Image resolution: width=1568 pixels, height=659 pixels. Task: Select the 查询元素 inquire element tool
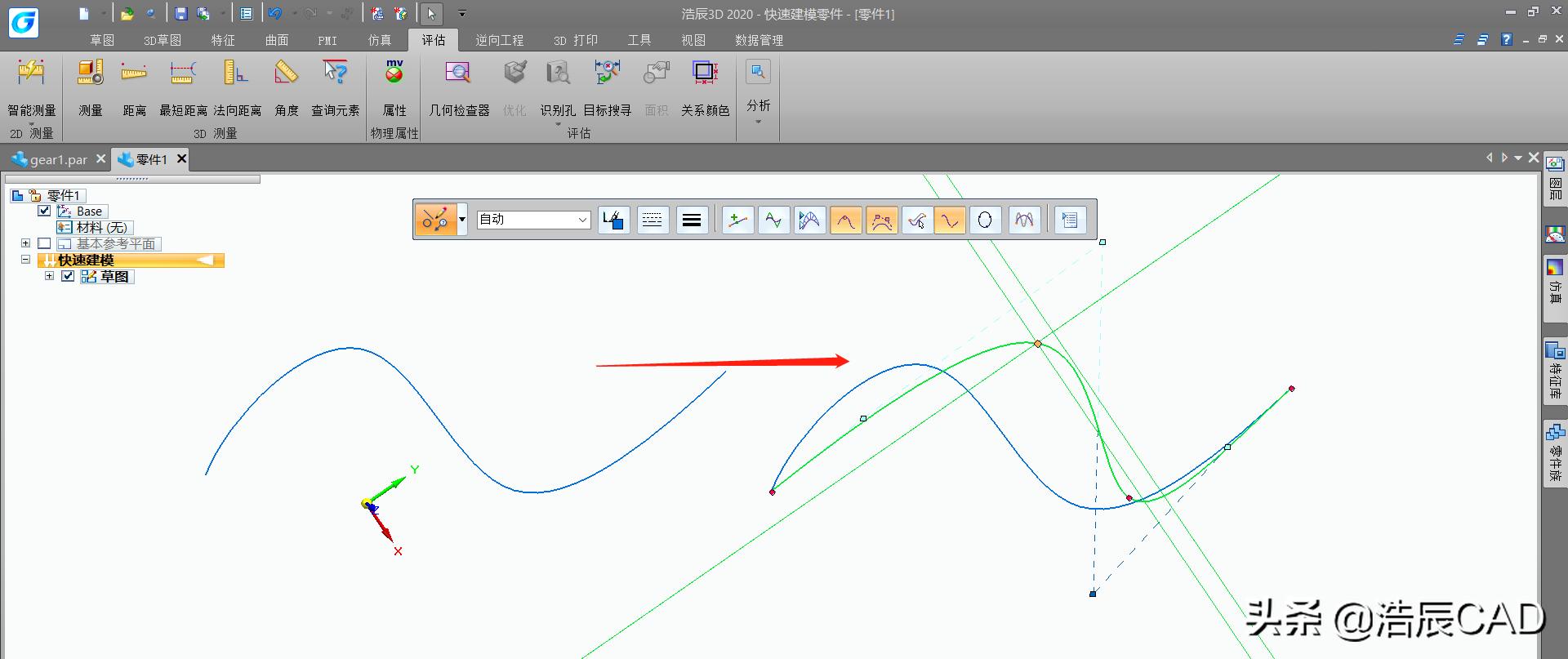pos(335,88)
